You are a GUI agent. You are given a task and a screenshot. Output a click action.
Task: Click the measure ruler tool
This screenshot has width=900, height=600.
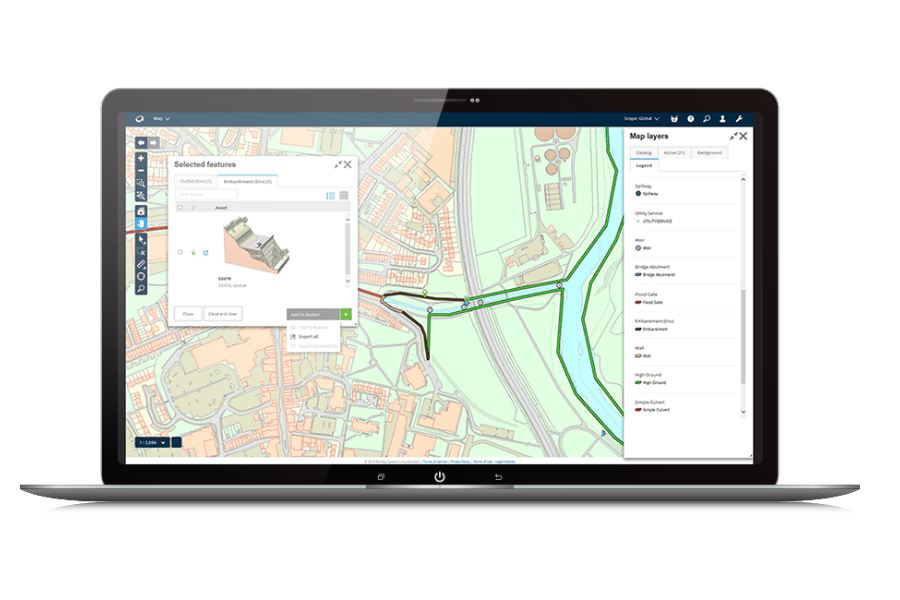pos(141,263)
